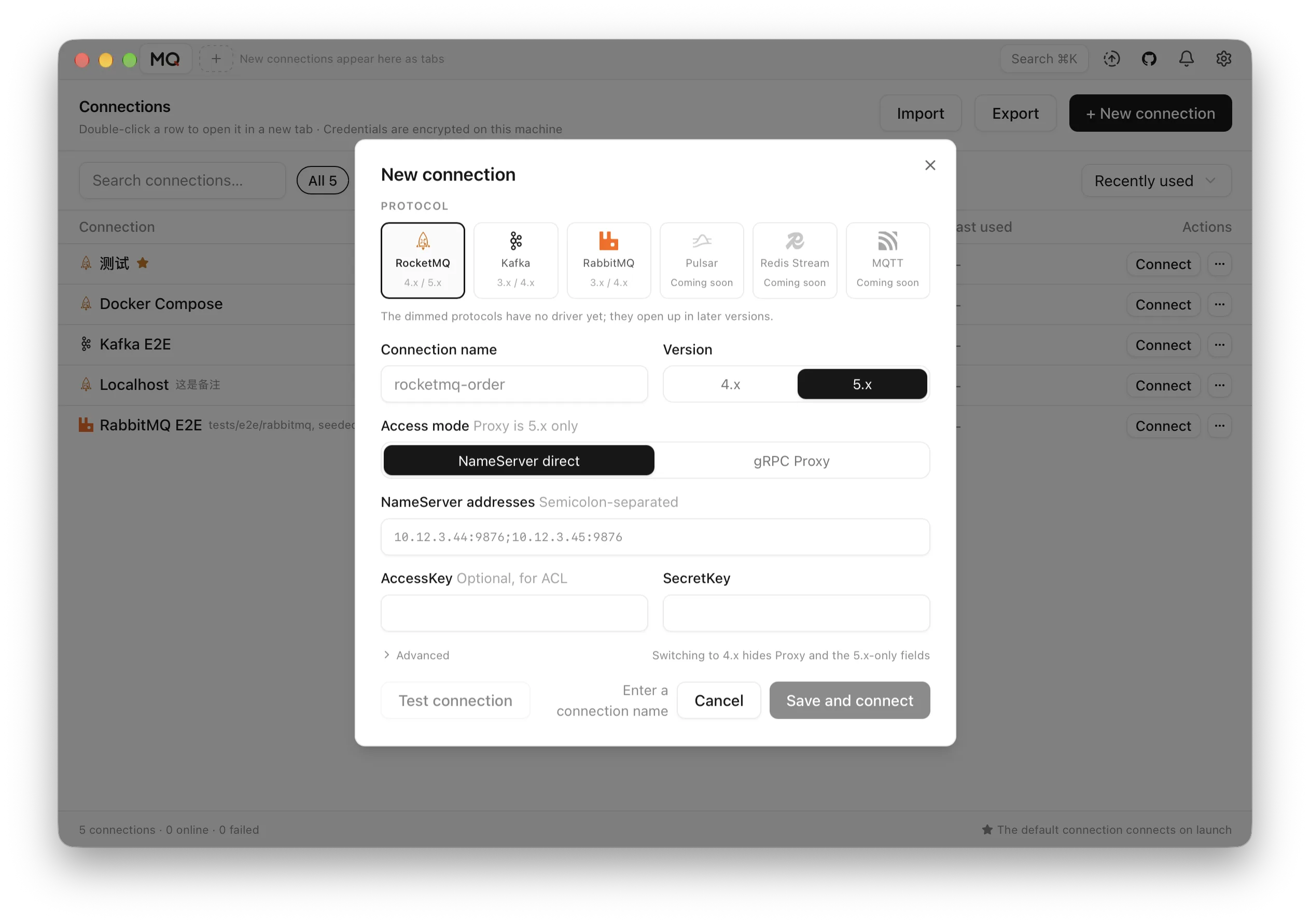Click the MQTT protocol card
Screen dimensions: 1310x924
click(x=887, y=260)
